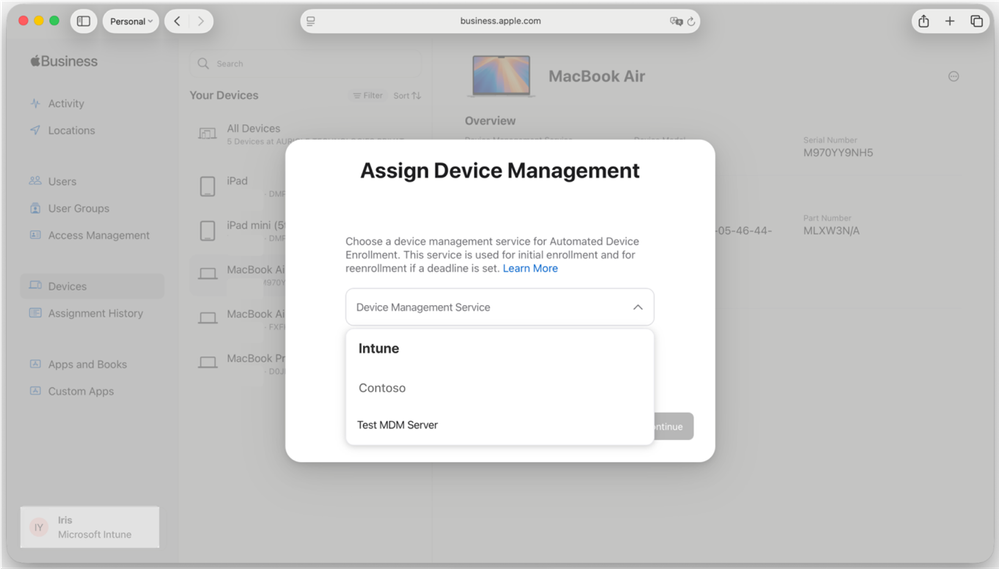Screen dimensions: 999x569
Task: Open a new tab with plus icon
Action: point(949,21)
